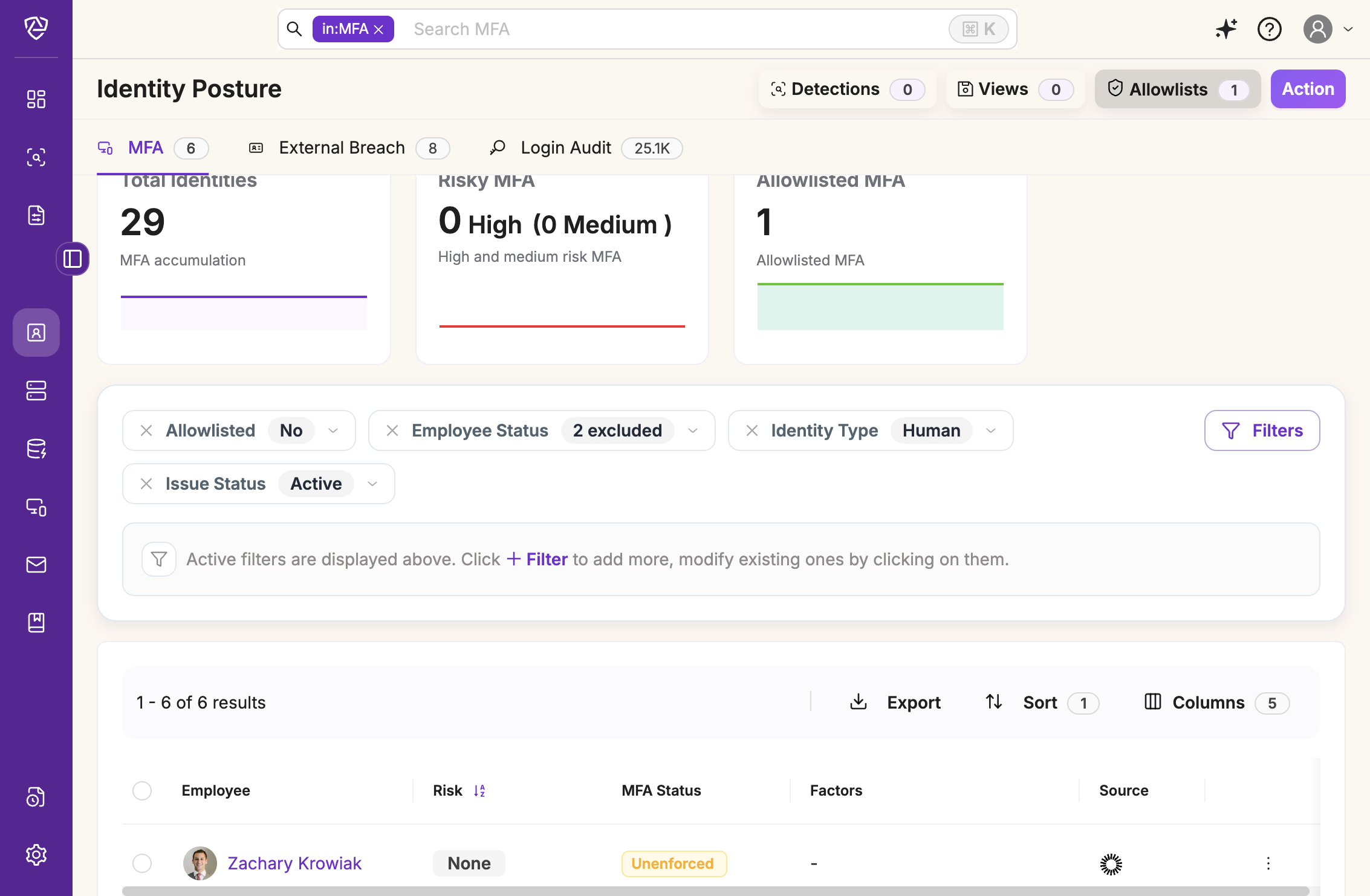Click the row options kebab for Zachary Krowiak

(1268, 863)
